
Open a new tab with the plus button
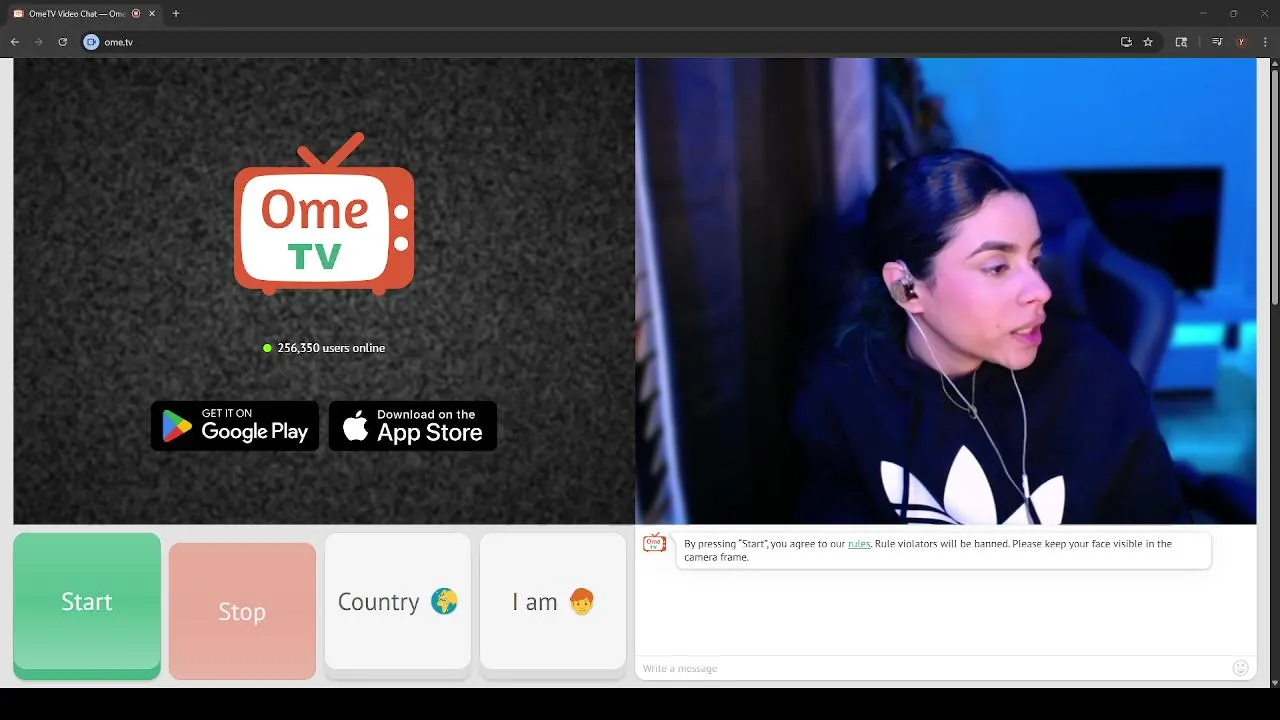176,14
